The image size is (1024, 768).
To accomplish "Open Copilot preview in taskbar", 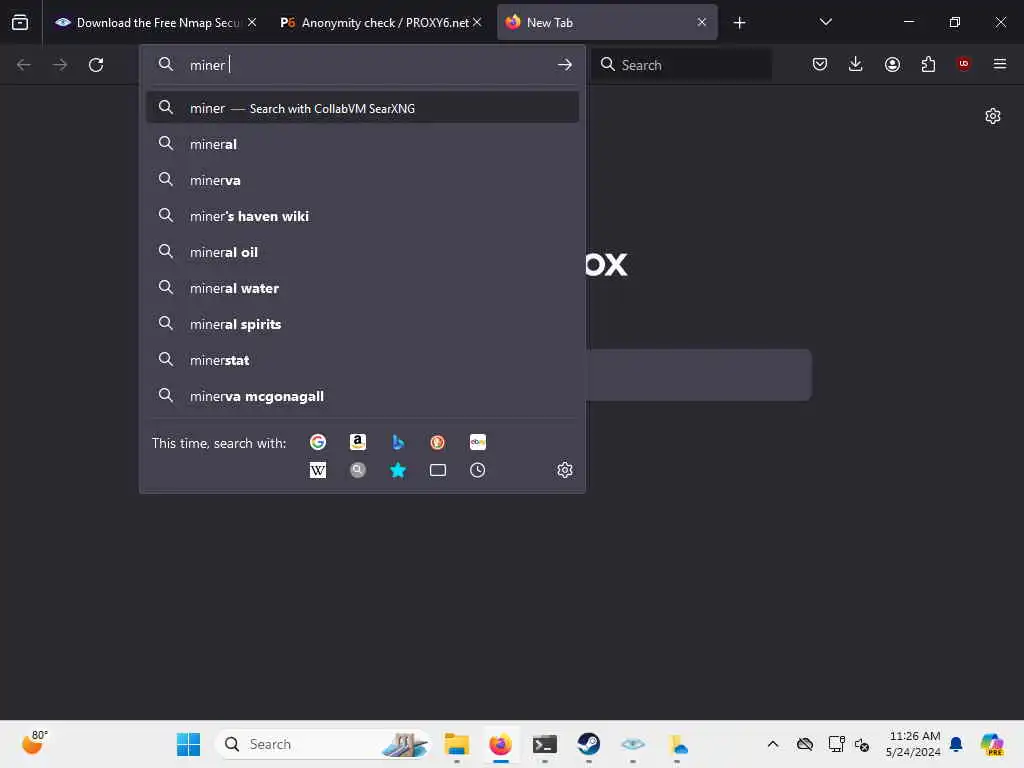I will coord(991,744).
